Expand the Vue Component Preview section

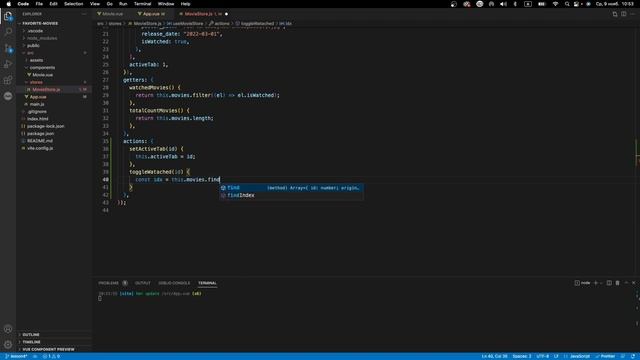[48, 349]
